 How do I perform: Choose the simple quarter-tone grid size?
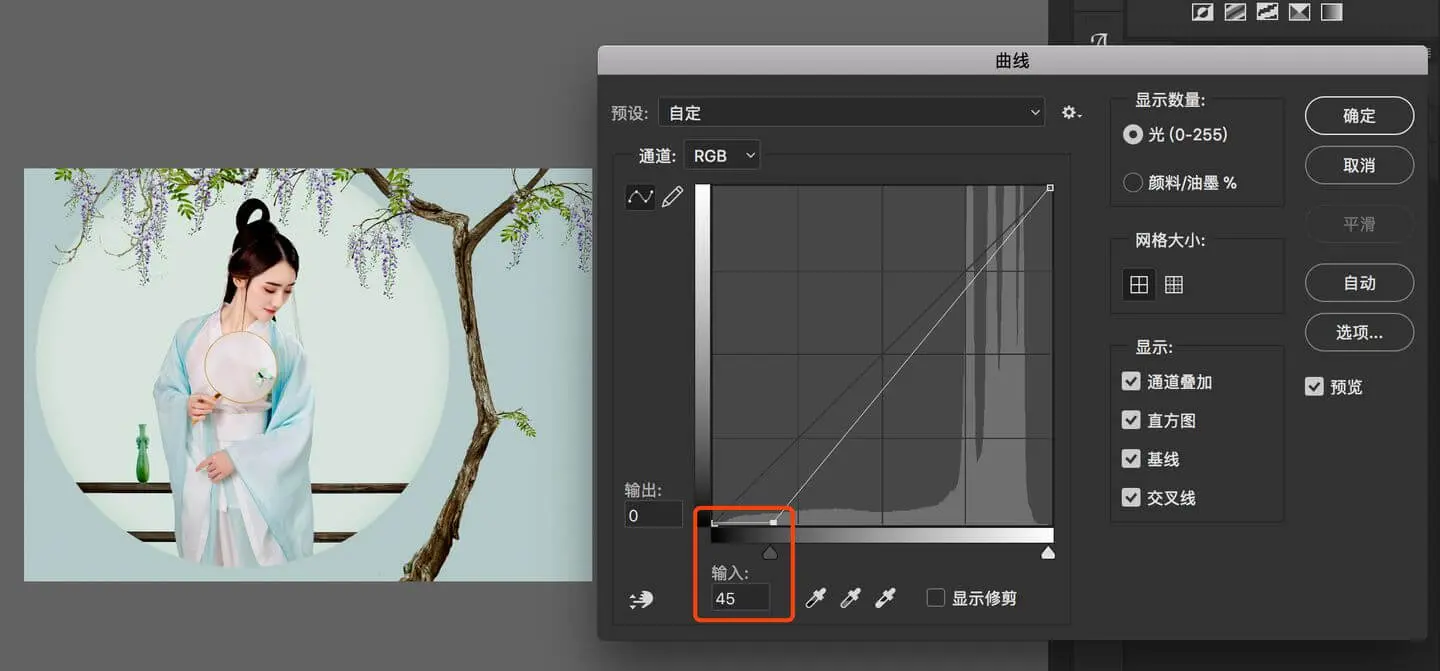1139,285
